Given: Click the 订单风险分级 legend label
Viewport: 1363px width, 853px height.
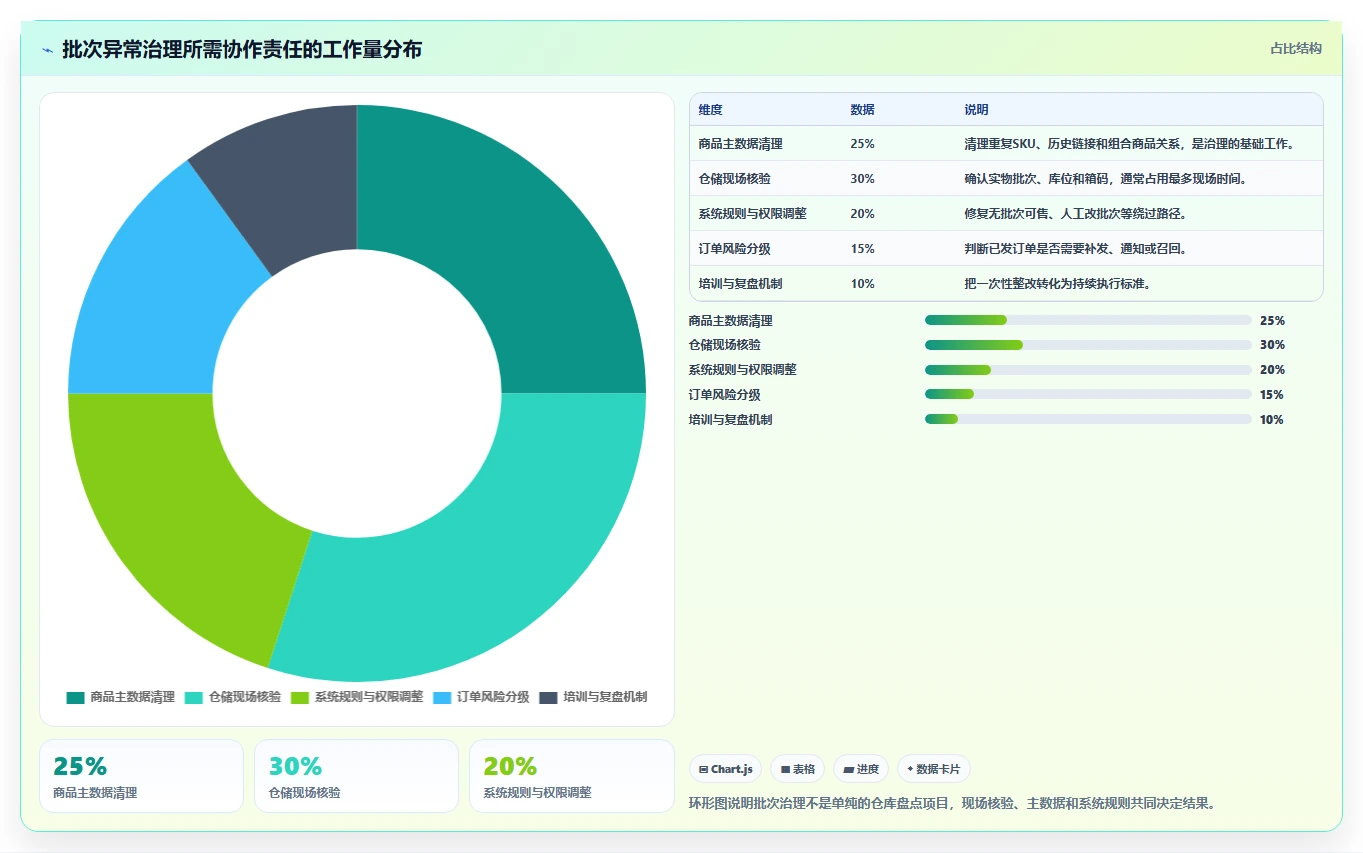Looking at the screenshot, I should tap(493, 697).
